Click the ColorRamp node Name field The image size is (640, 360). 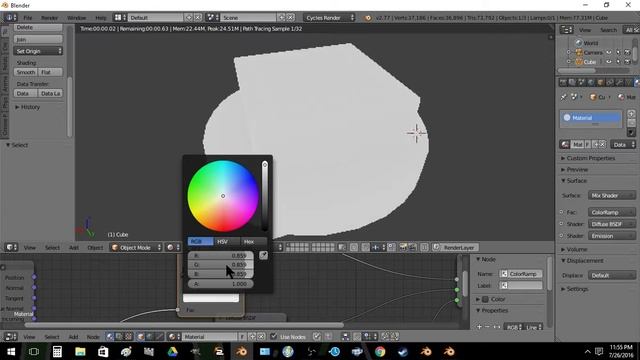(x=521, y=274)
